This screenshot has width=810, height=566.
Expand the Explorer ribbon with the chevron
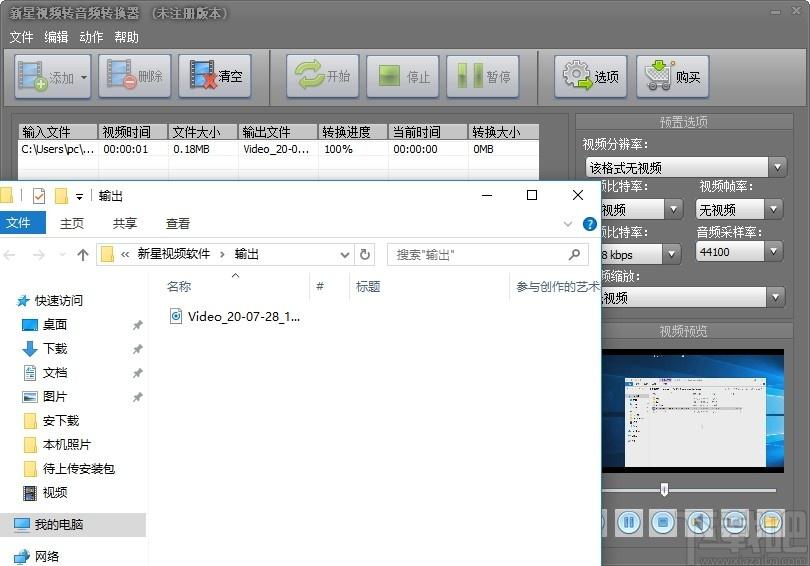568,224
